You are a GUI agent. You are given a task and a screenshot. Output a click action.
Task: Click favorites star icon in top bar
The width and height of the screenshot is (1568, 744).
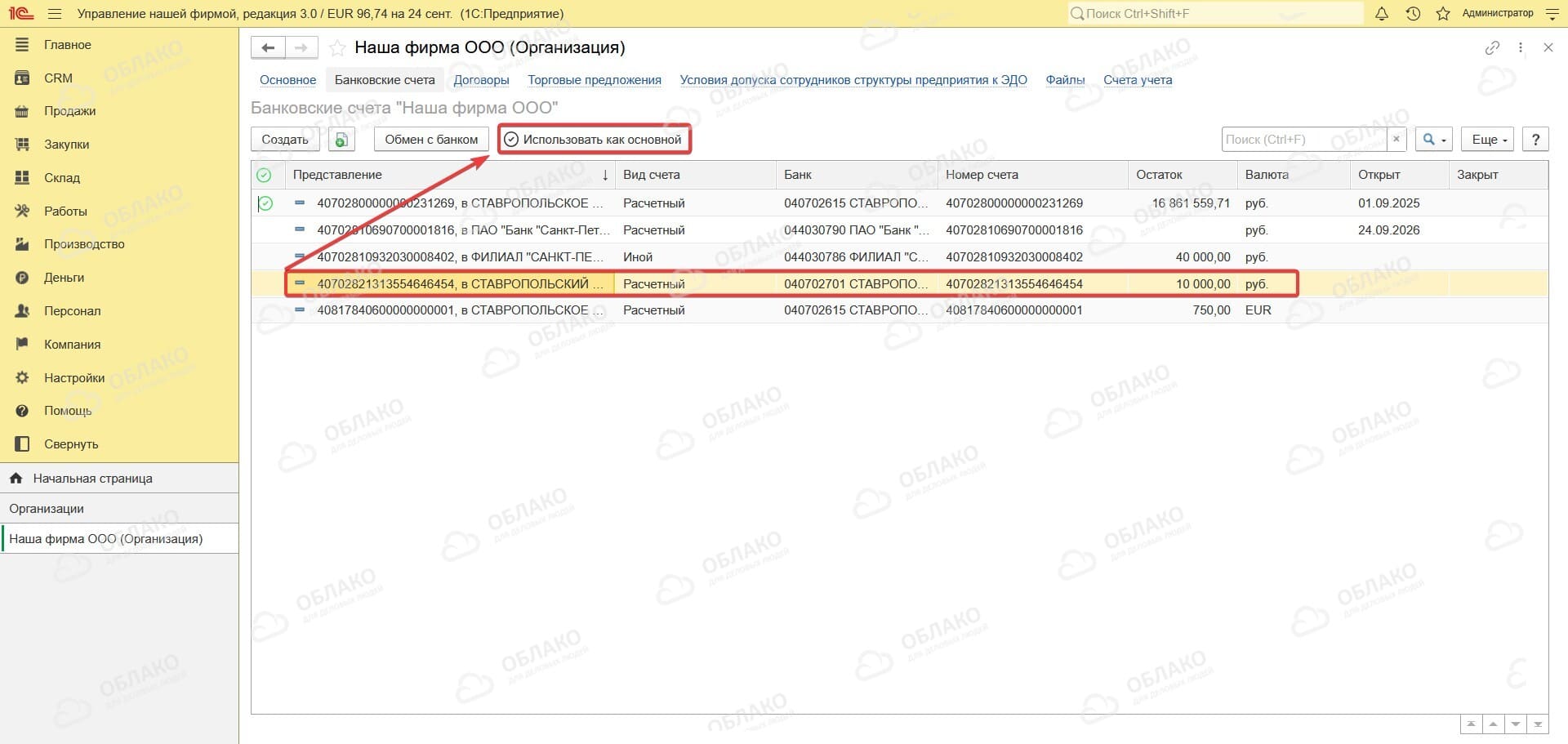[1443, 14]
